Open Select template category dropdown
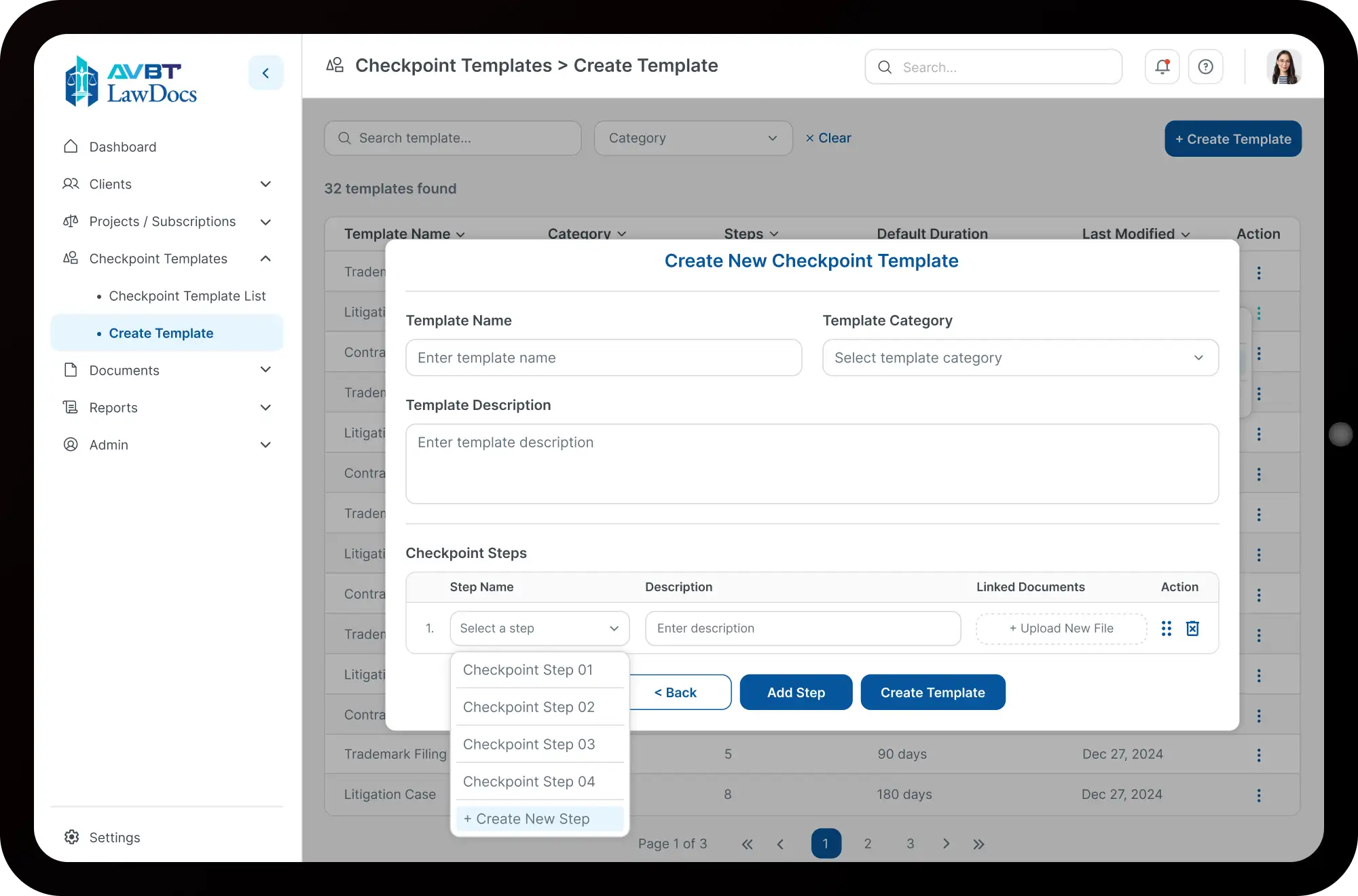This screenshot has width=1358, height=896. pyautogui.click(x=1021, y=358)
